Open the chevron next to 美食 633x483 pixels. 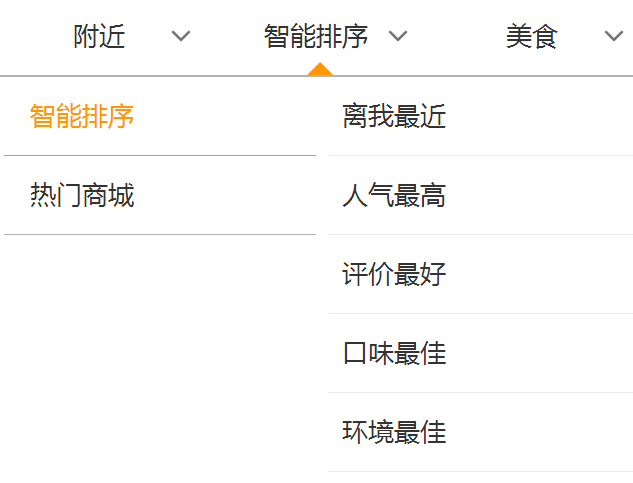coord(614,36)
